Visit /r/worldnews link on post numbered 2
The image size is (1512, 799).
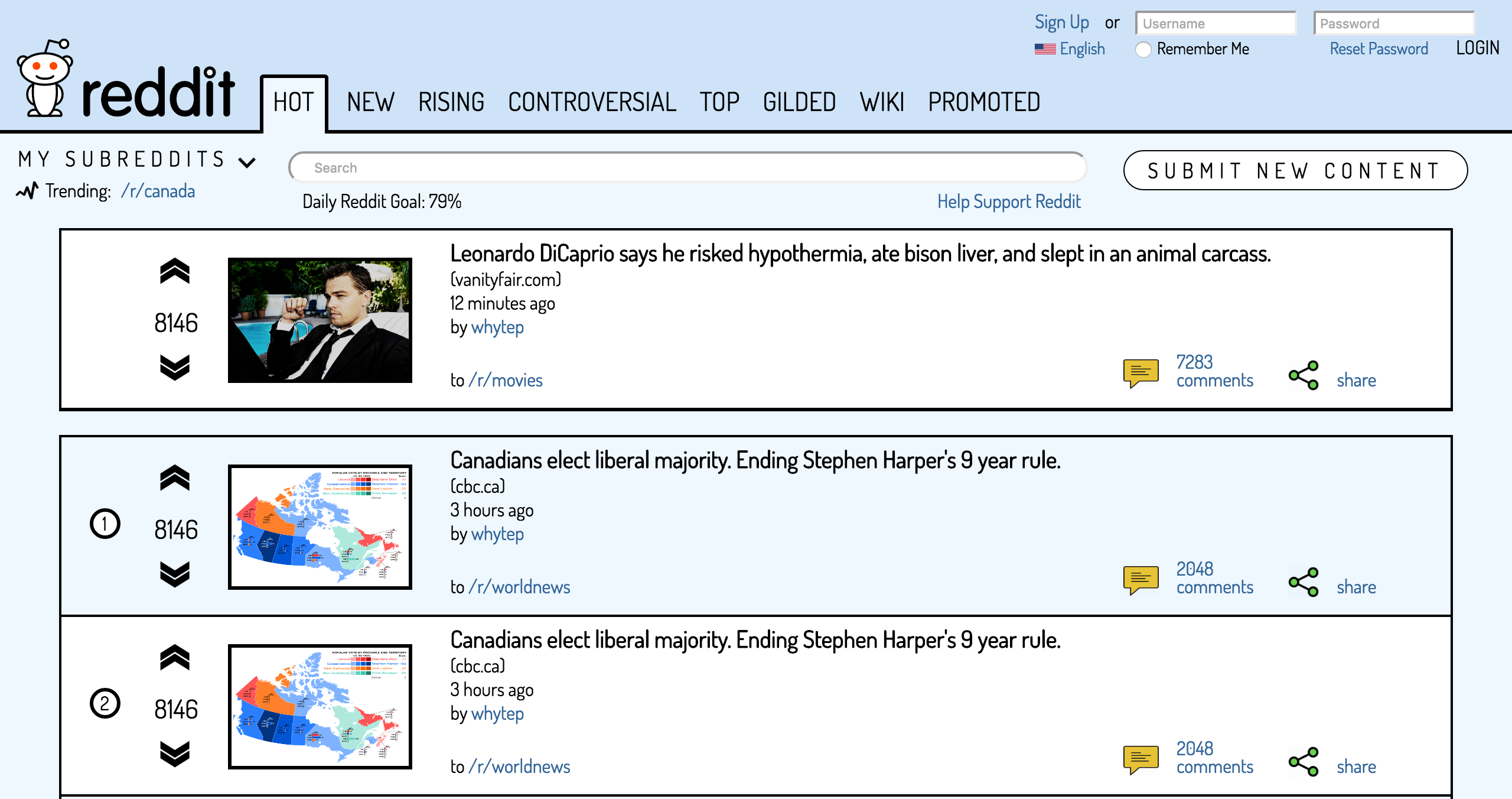tap(519, 766)
